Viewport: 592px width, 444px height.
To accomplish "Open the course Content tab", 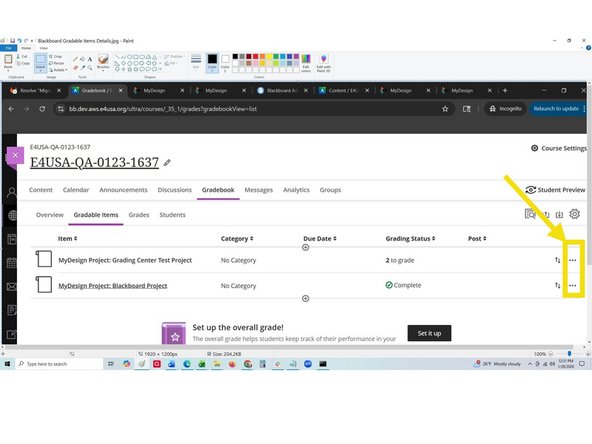I will click(x=41, y=190).
